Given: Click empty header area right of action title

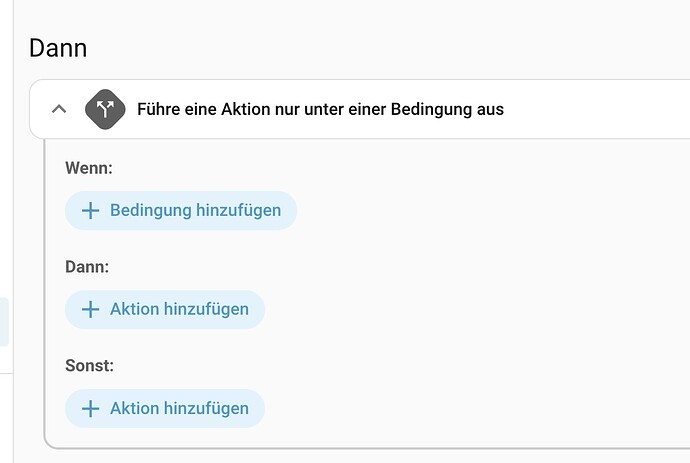Looking at the screenshot, I should (x=600, y=109).
